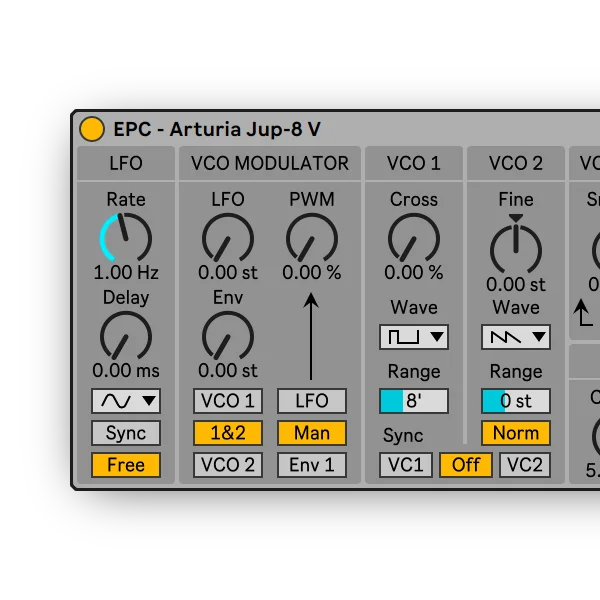600x600 pixels.
Task: Adjust the PWM amount knob
Action: click(312, 238)
